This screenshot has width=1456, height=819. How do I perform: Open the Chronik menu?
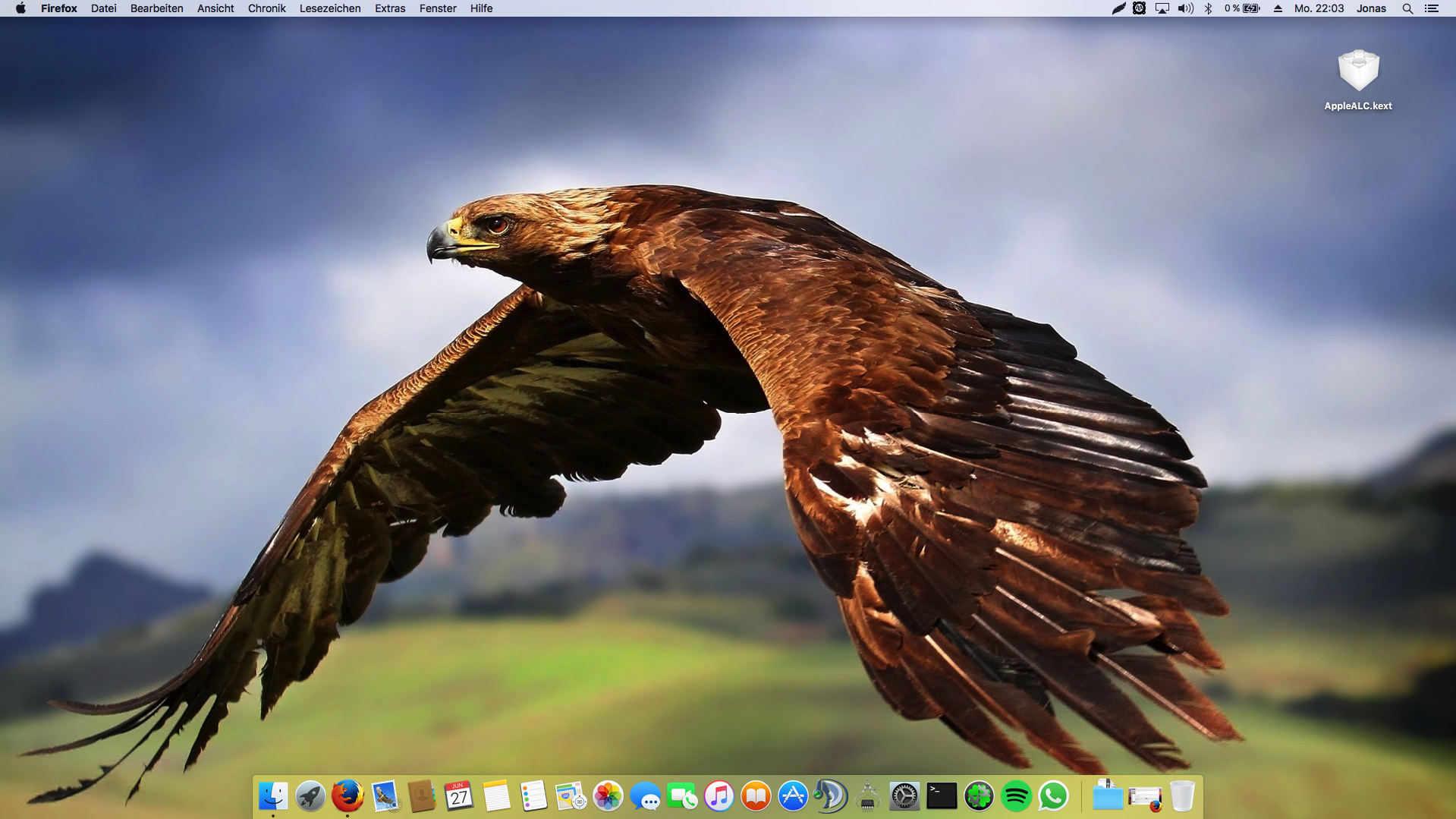tap(266, 8)
